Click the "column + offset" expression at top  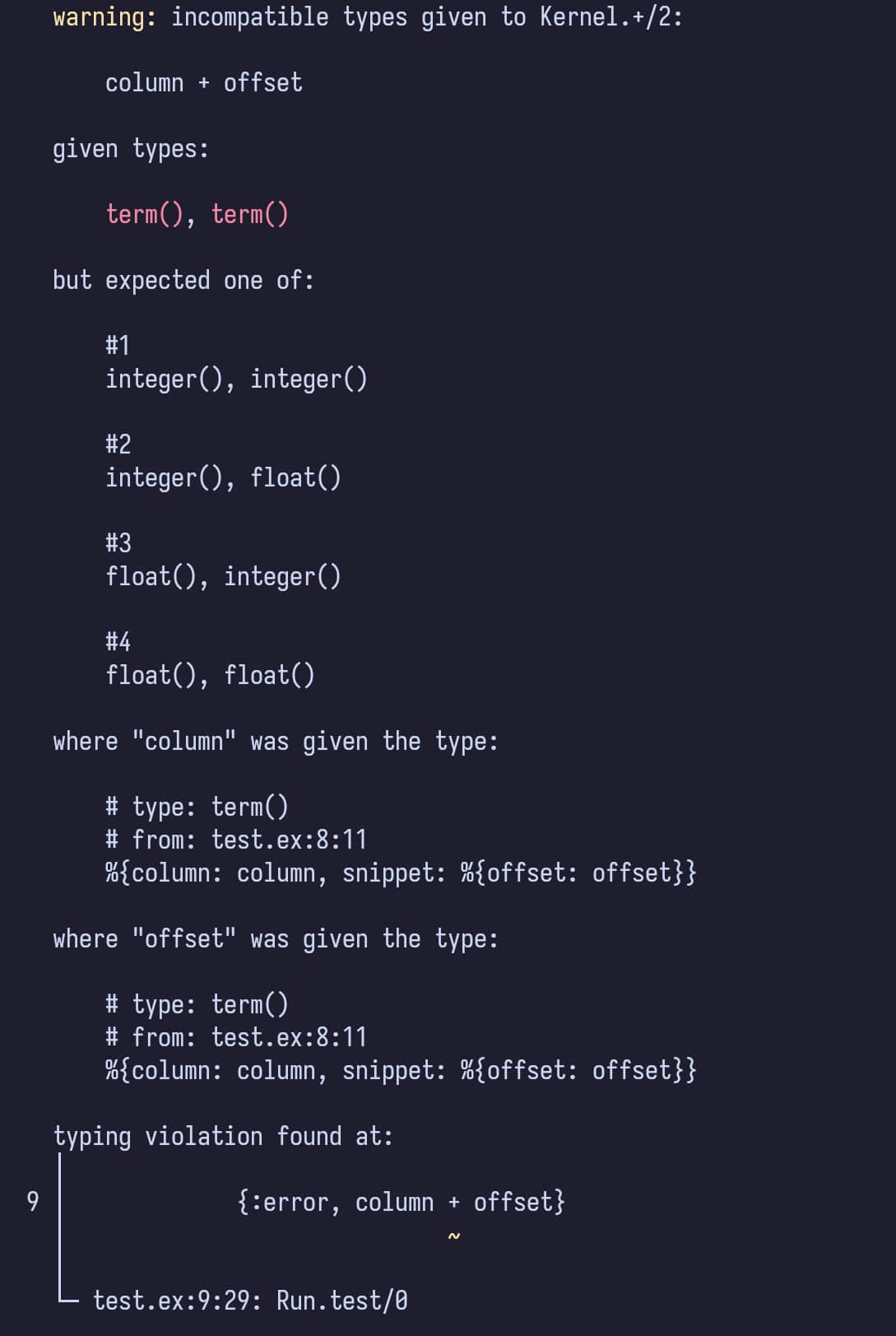[204, 83]
